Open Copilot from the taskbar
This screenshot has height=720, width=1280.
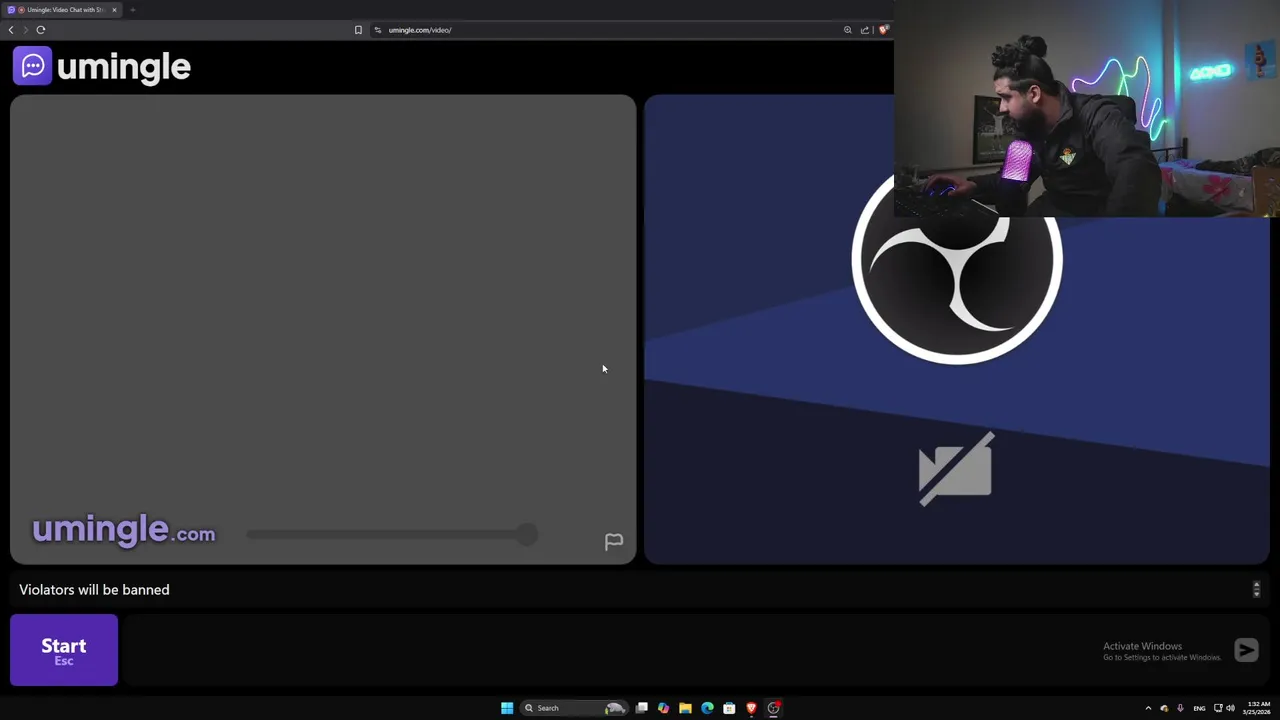point(663,708)
